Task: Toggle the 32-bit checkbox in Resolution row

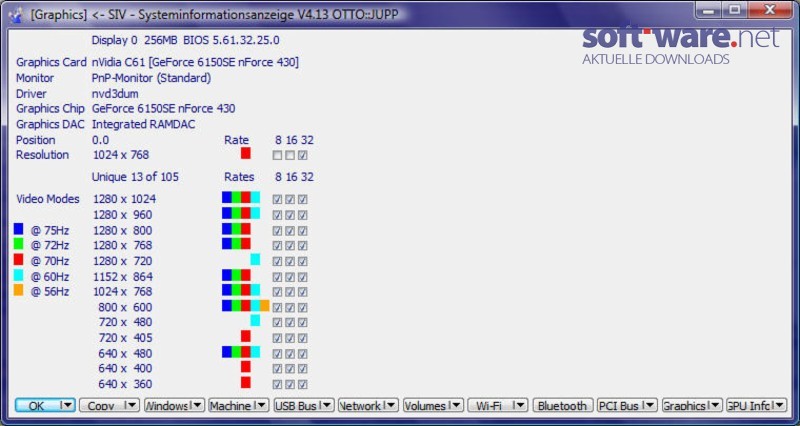Action: point(303,155)
